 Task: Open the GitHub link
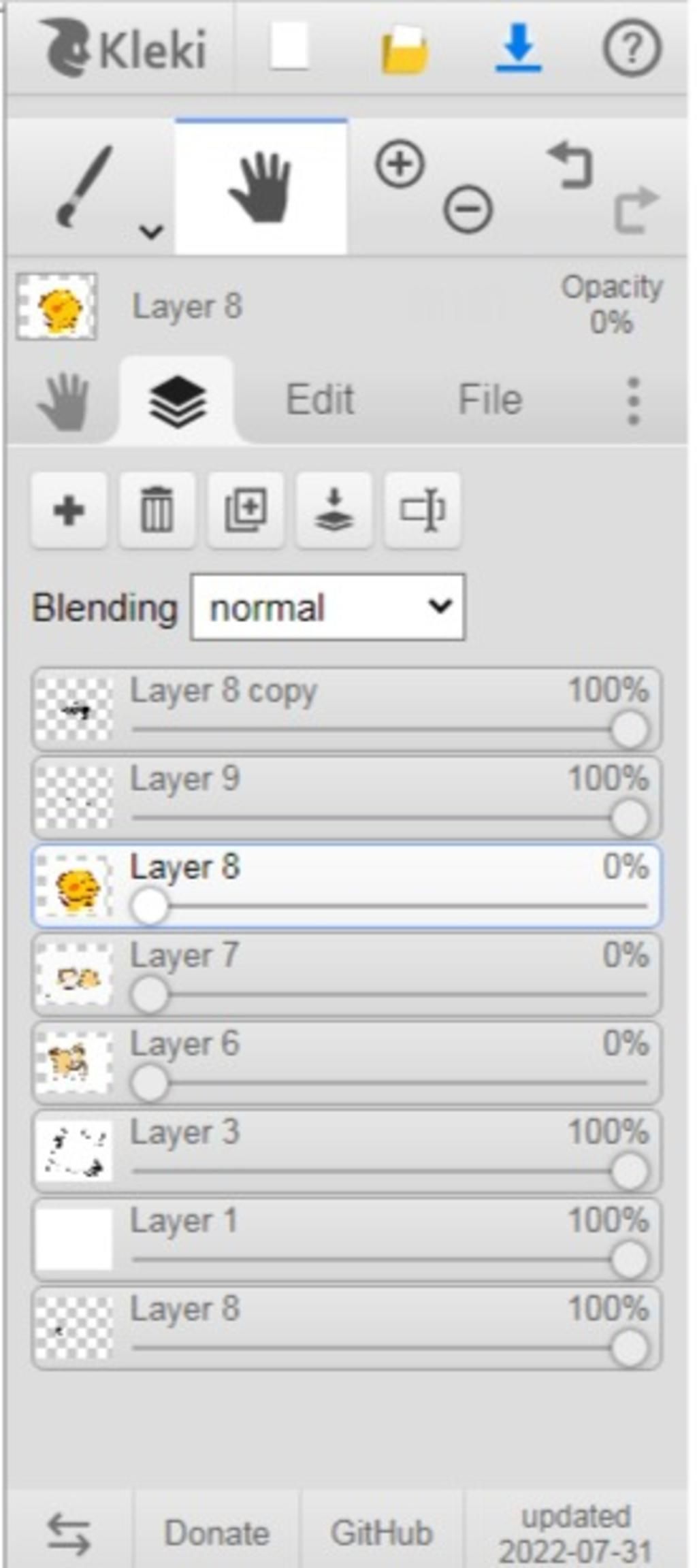[x=381, y=1533]
